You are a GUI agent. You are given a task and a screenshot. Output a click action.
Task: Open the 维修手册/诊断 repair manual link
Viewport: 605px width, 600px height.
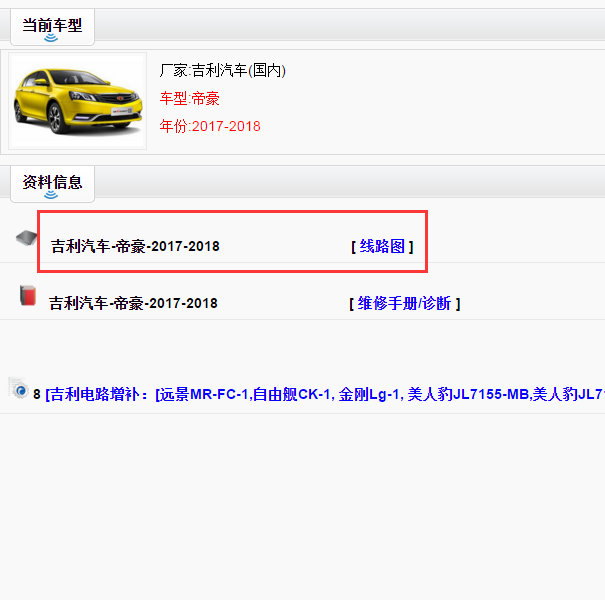[x=404, y=303]
